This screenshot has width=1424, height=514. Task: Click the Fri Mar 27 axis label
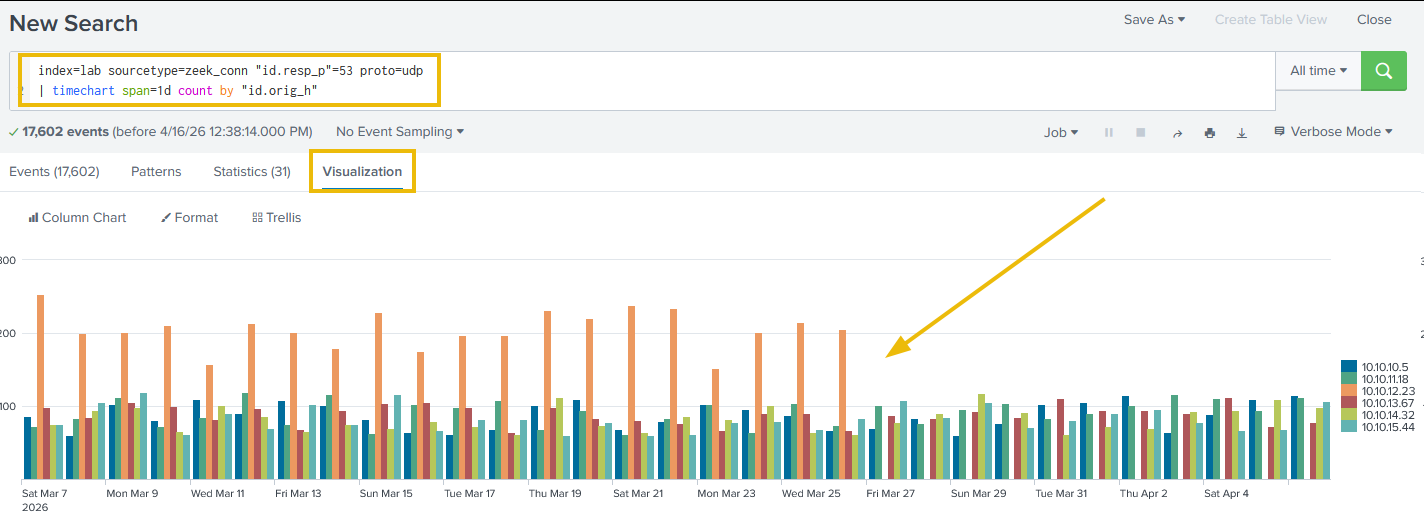coord(890,493)
